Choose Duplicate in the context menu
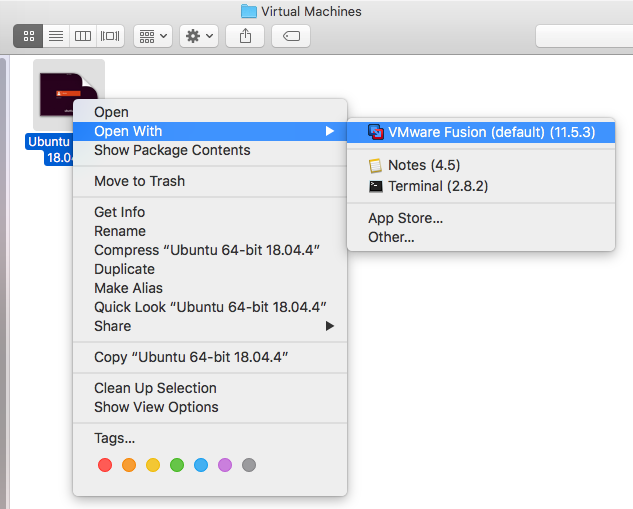The height and width of the screenshot is (509, 633). click(x=210, y=269)
